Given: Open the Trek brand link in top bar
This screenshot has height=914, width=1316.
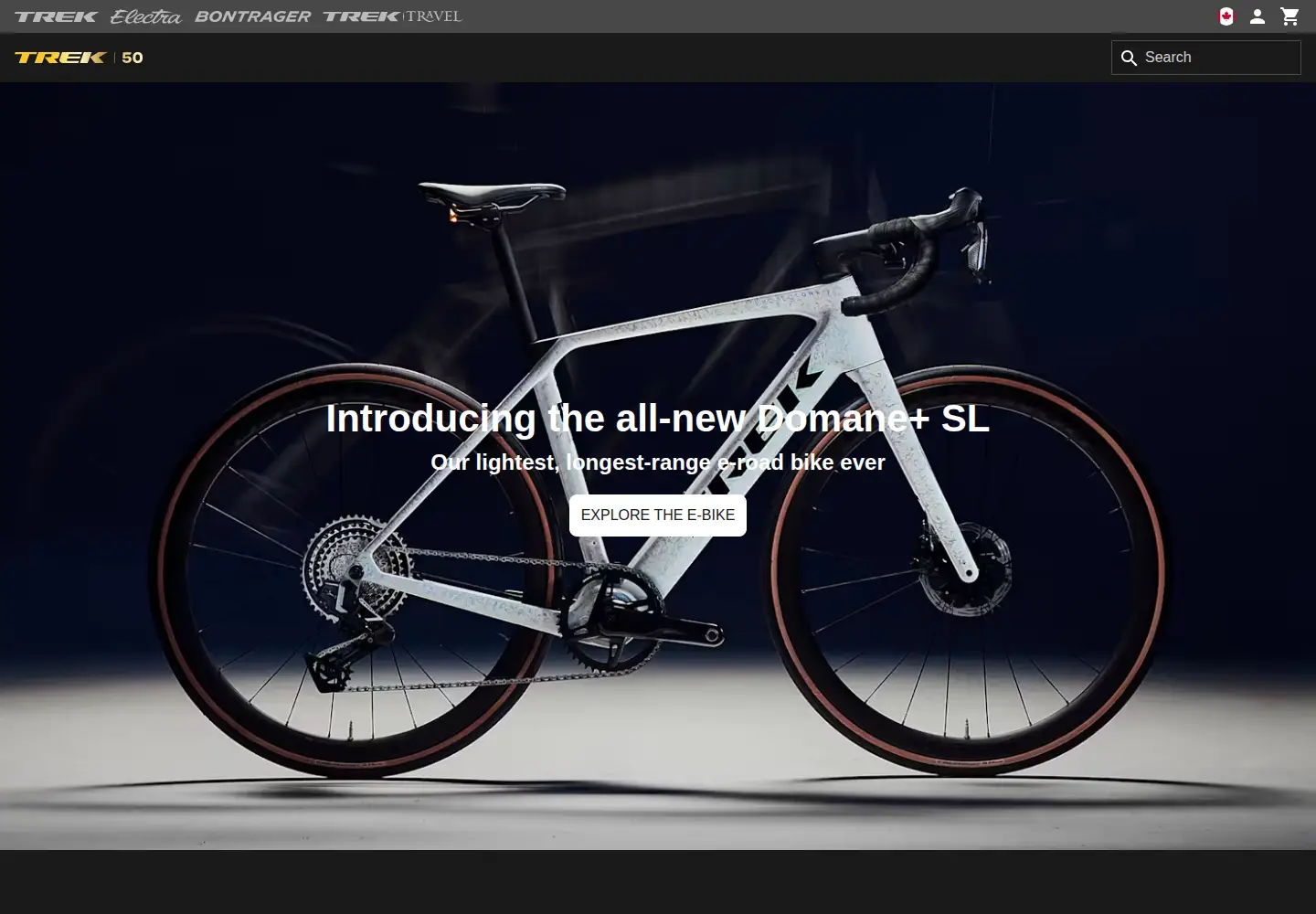Looking at the screenshot, I should (56, 16).
